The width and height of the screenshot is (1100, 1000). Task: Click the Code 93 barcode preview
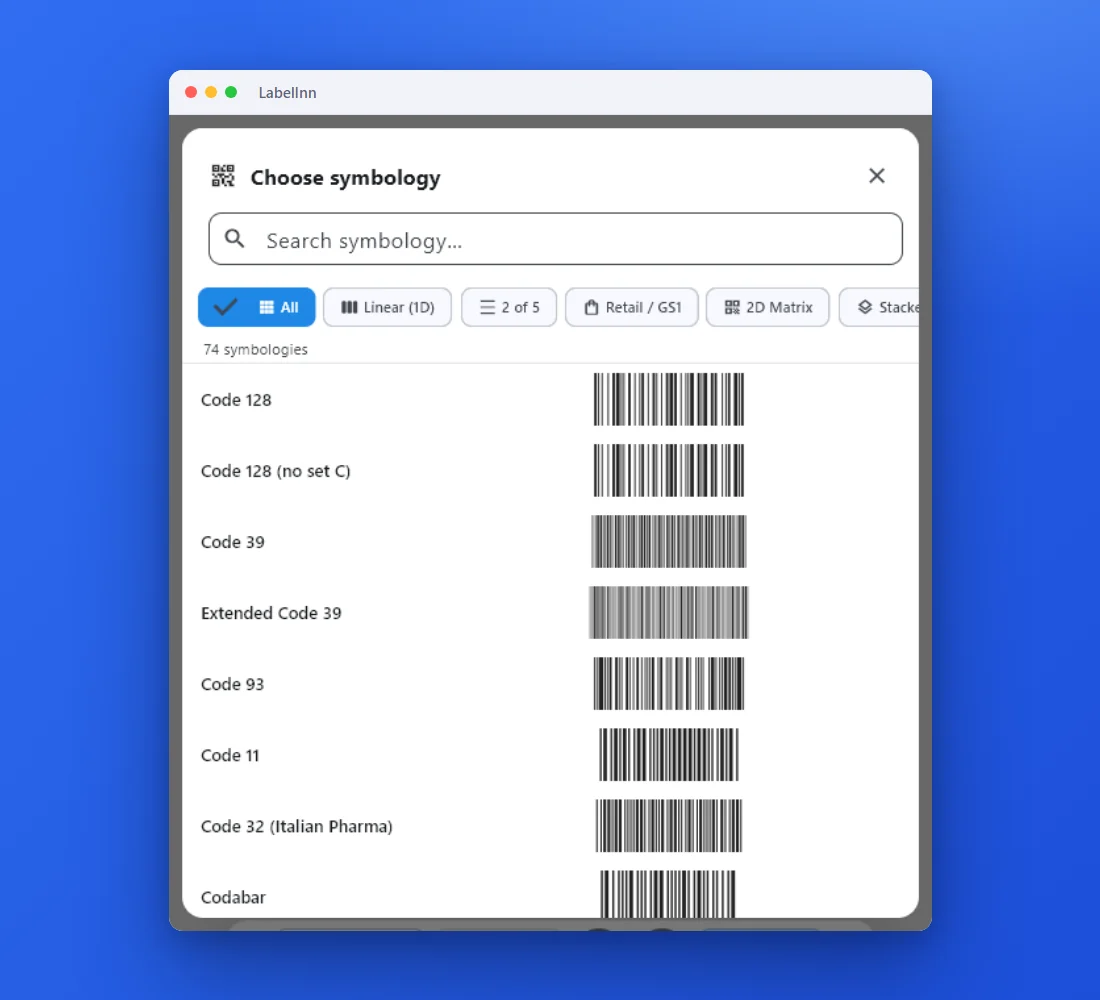coord(669,684)
